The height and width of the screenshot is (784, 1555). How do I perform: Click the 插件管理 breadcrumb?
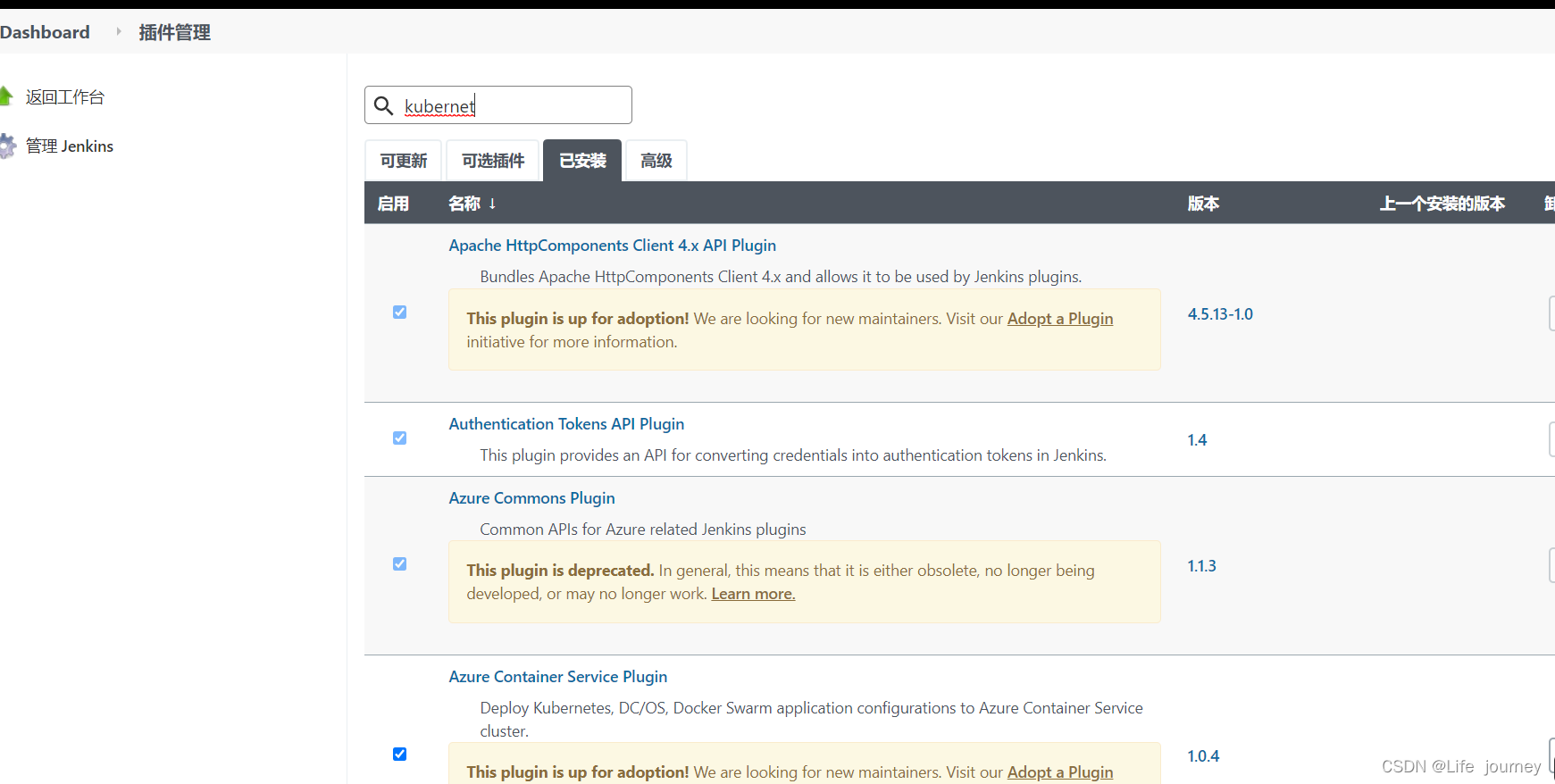point(175,32)
